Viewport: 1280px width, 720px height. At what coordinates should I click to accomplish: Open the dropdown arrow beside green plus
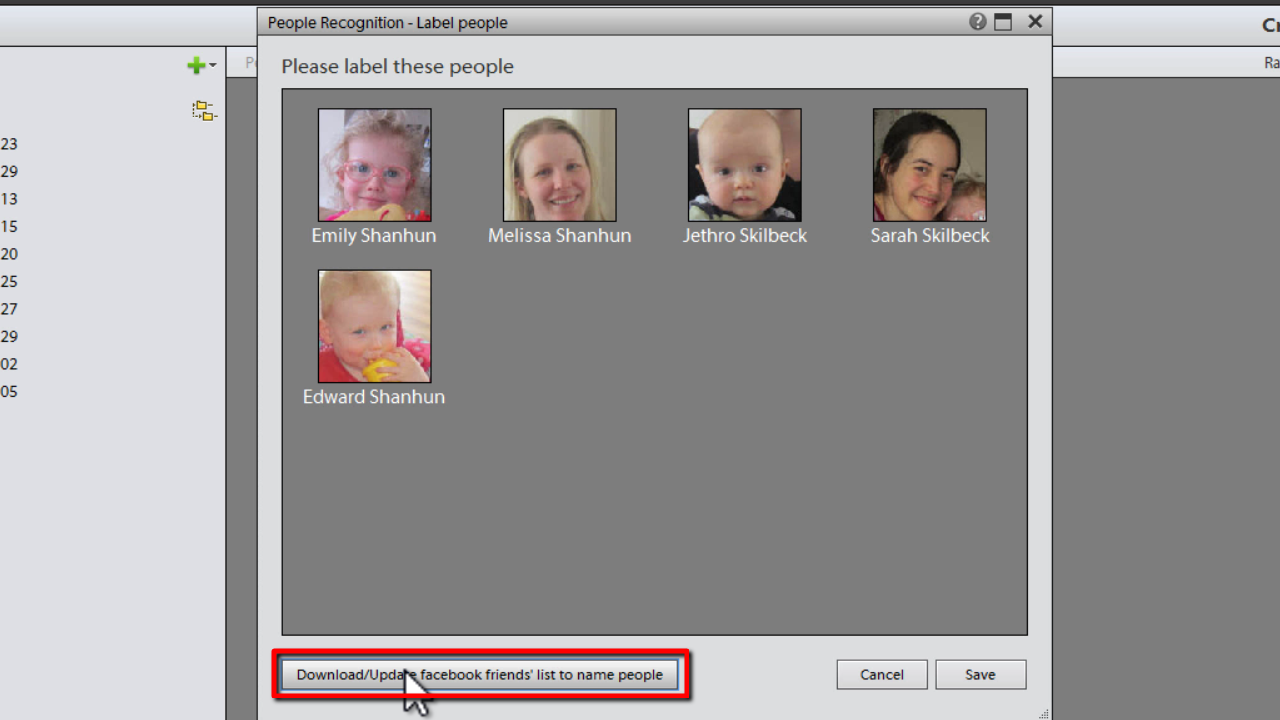212,66
